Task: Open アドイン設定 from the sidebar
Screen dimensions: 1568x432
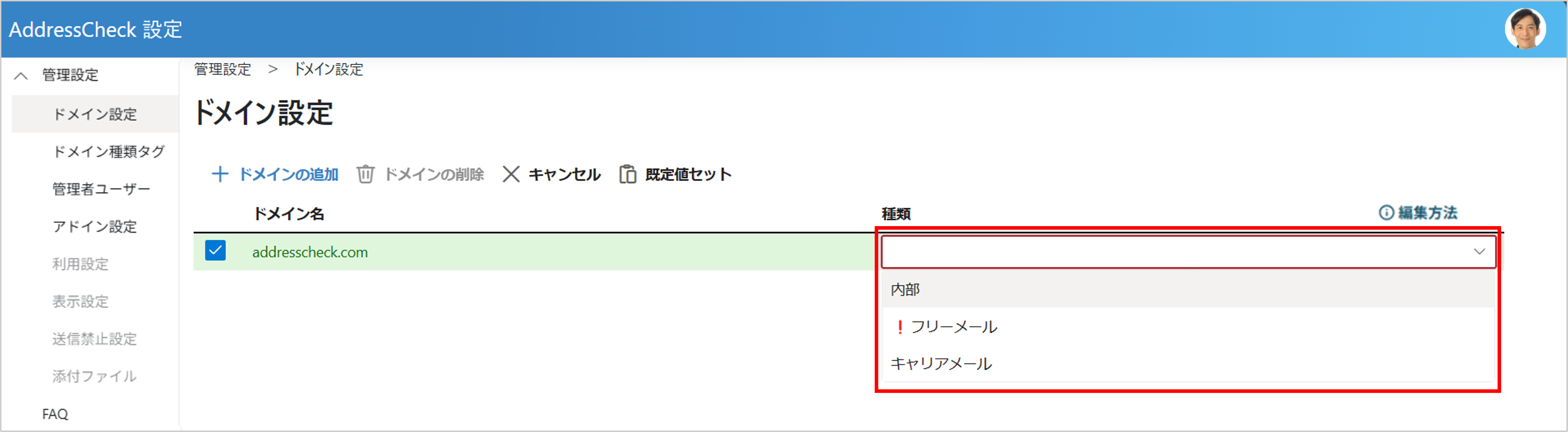Action: pyautogui.click(x=94, y=227)
